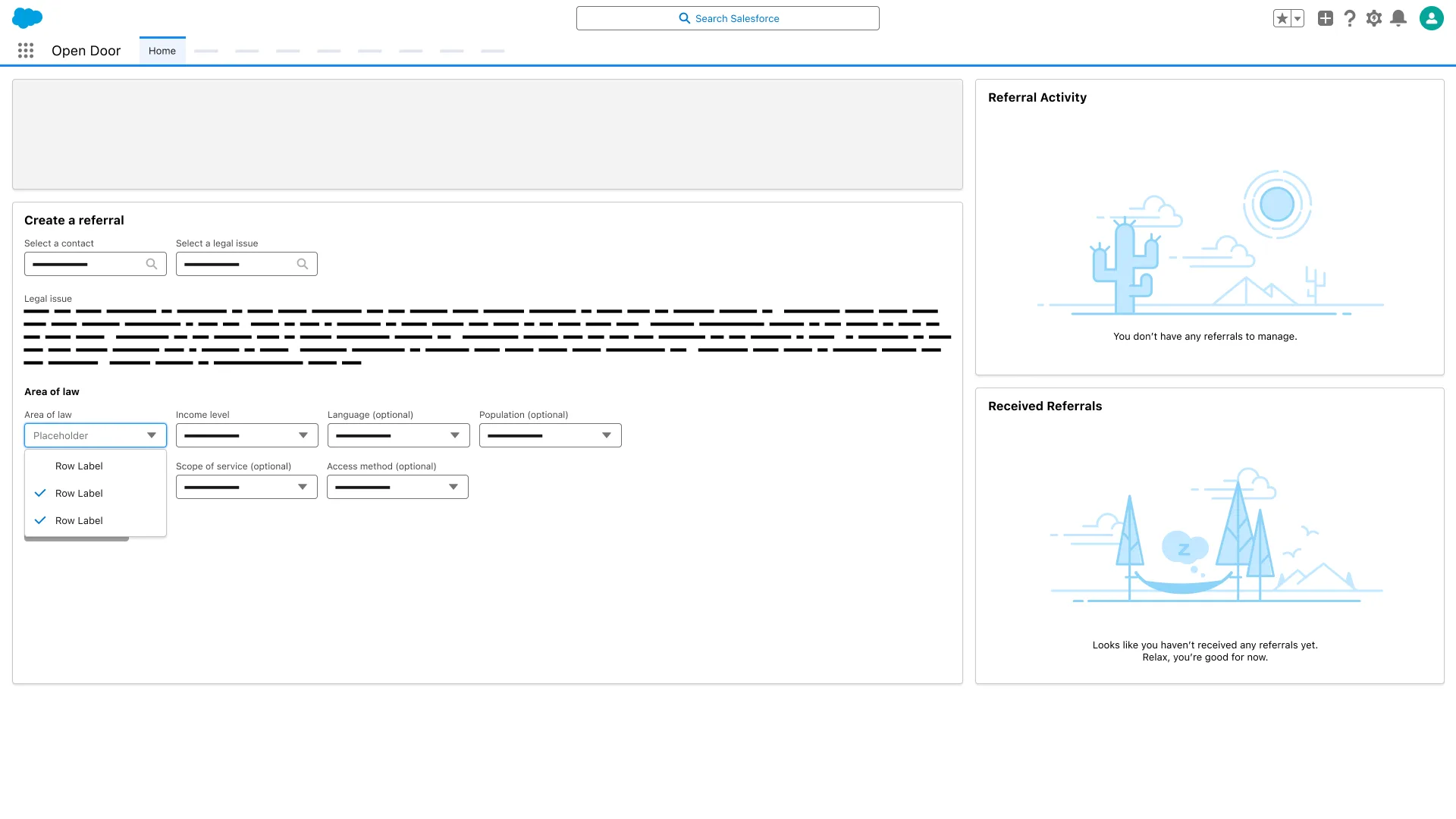Open the user profile avatar
Screen dimensions: 1456x819
pos(1432,18)
